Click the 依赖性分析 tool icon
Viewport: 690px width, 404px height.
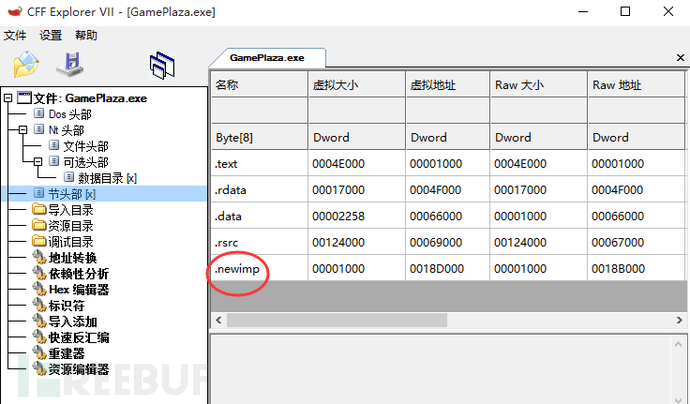coord(39,273)
